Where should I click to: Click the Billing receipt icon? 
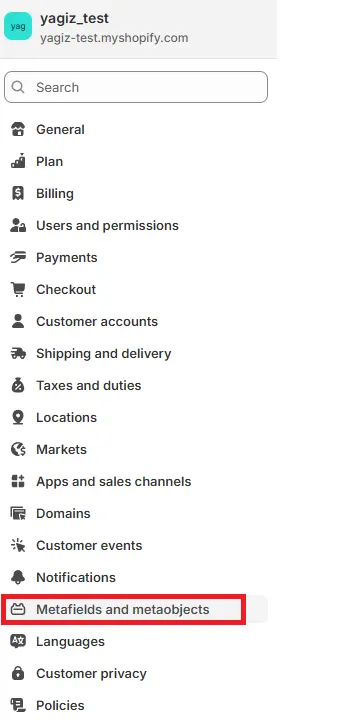[x=18, y=194]
